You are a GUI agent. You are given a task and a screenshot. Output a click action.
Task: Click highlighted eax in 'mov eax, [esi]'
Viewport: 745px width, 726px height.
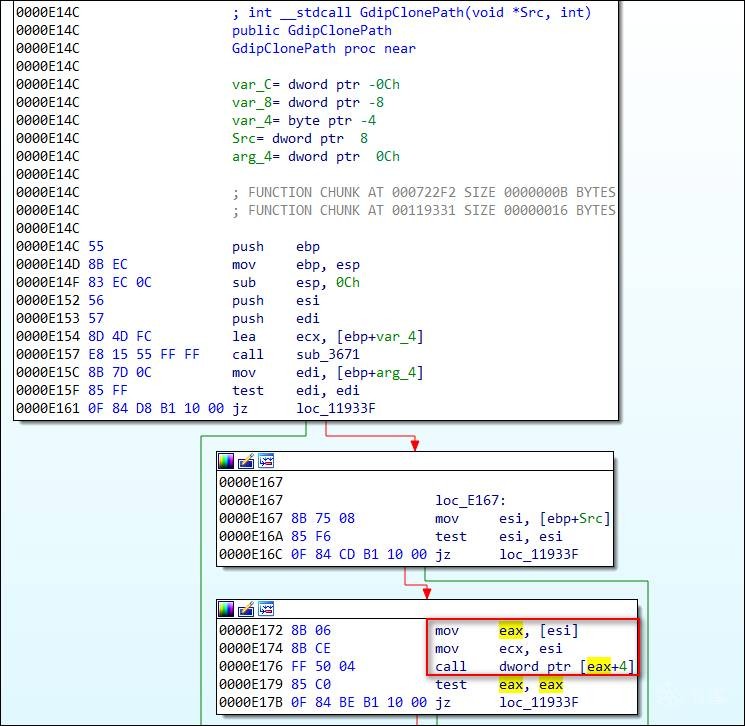point(511,630)
